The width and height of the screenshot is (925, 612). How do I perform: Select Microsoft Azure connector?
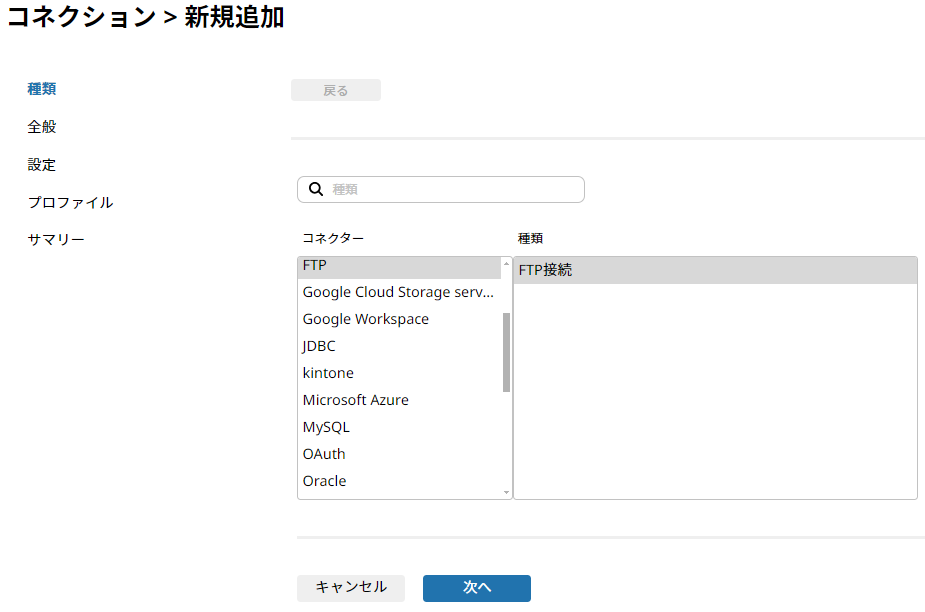click(399, 400)
